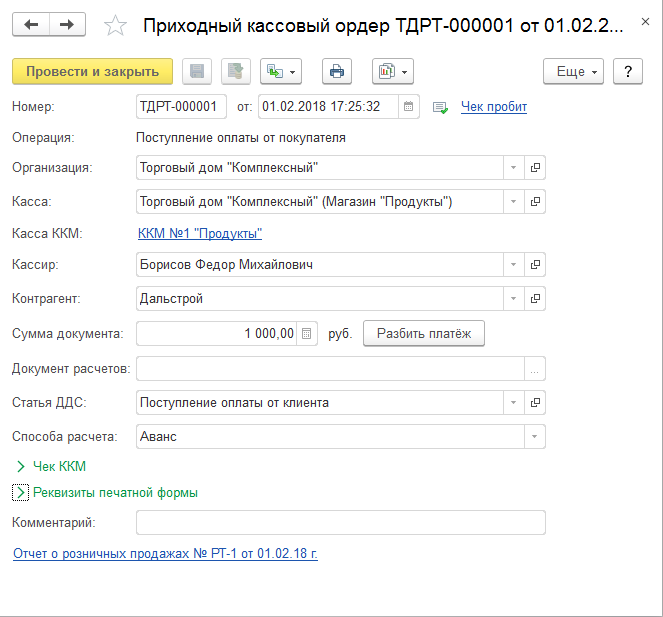Expand the Организация dropdown list
The width and height of the screenshot is (663, 617).
512,168
